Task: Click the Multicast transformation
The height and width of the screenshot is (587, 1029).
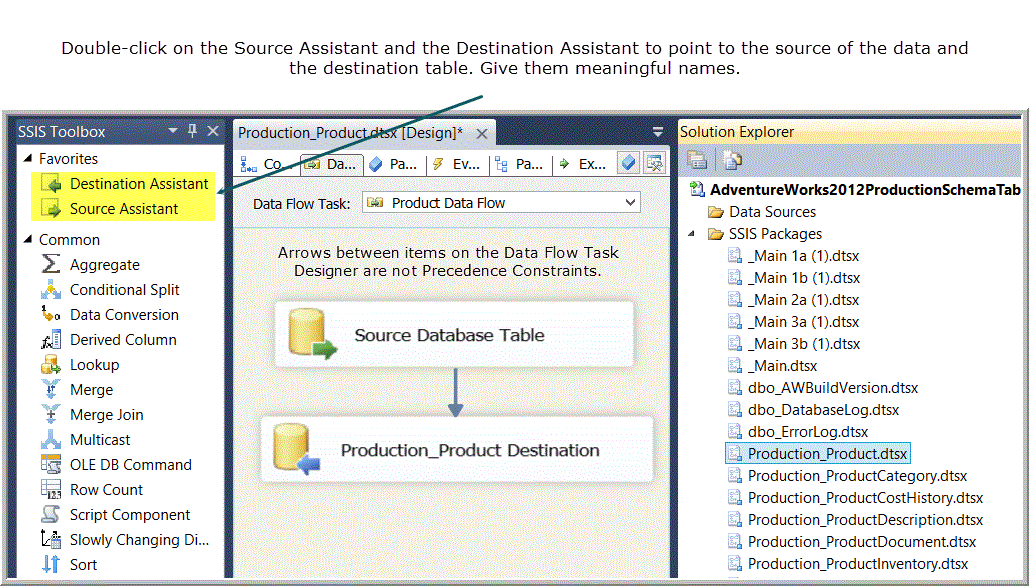Action: pyautogui.click(x=100, y=440)
